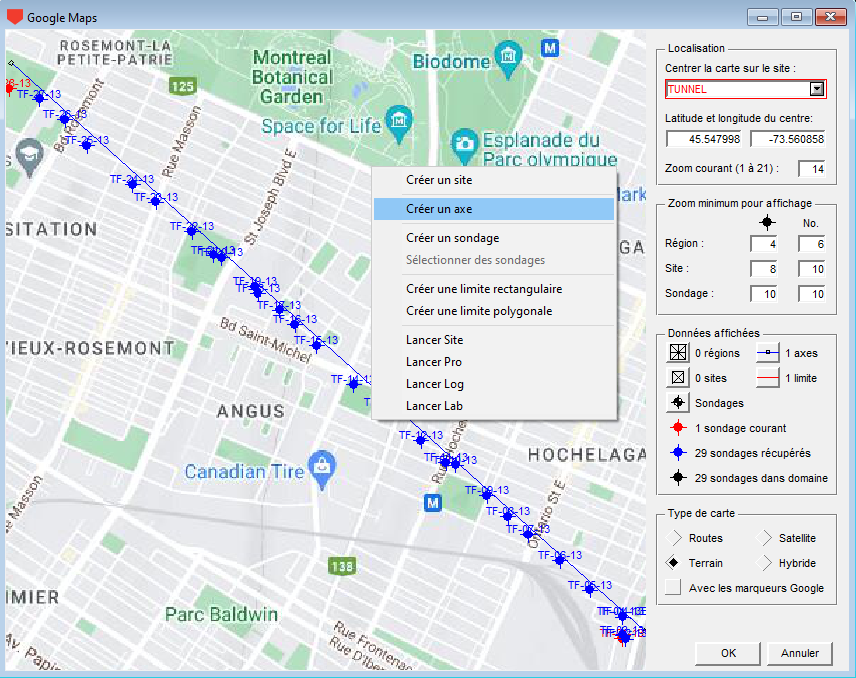Click Région marker zoom field

coord(764,244)
